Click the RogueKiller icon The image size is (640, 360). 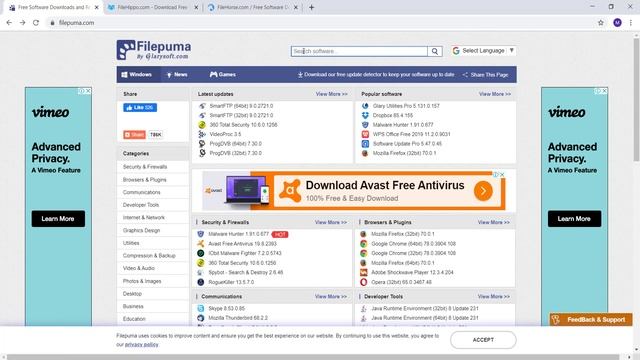(200, 282)
